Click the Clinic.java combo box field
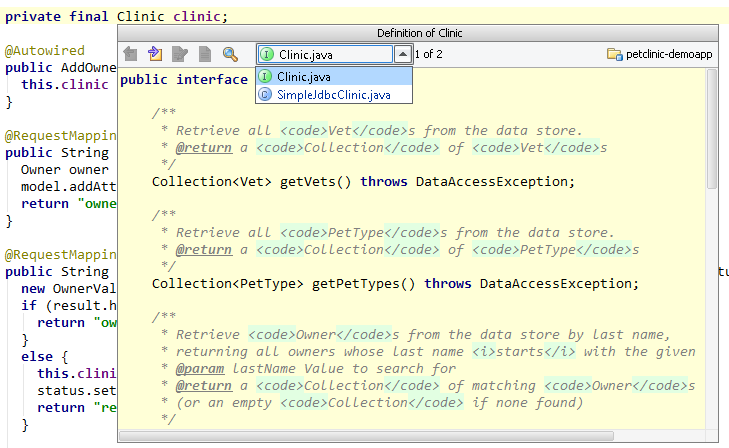The height and width of the screenshot is (448, 729). point(332,54)
